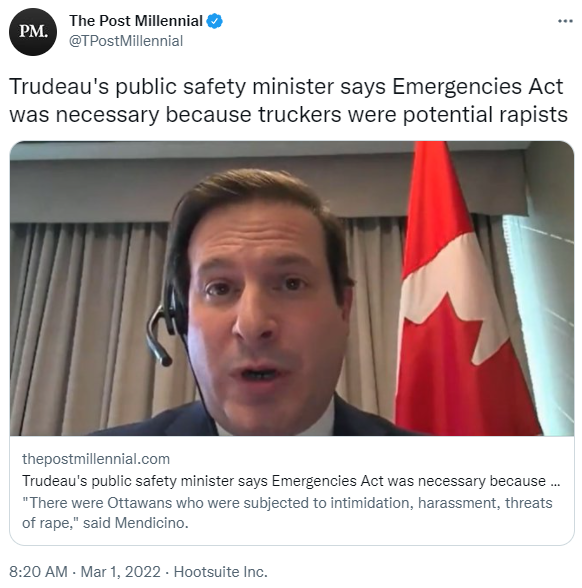
Task: Click The Post Millennial display name
Action: coord(136,21)
